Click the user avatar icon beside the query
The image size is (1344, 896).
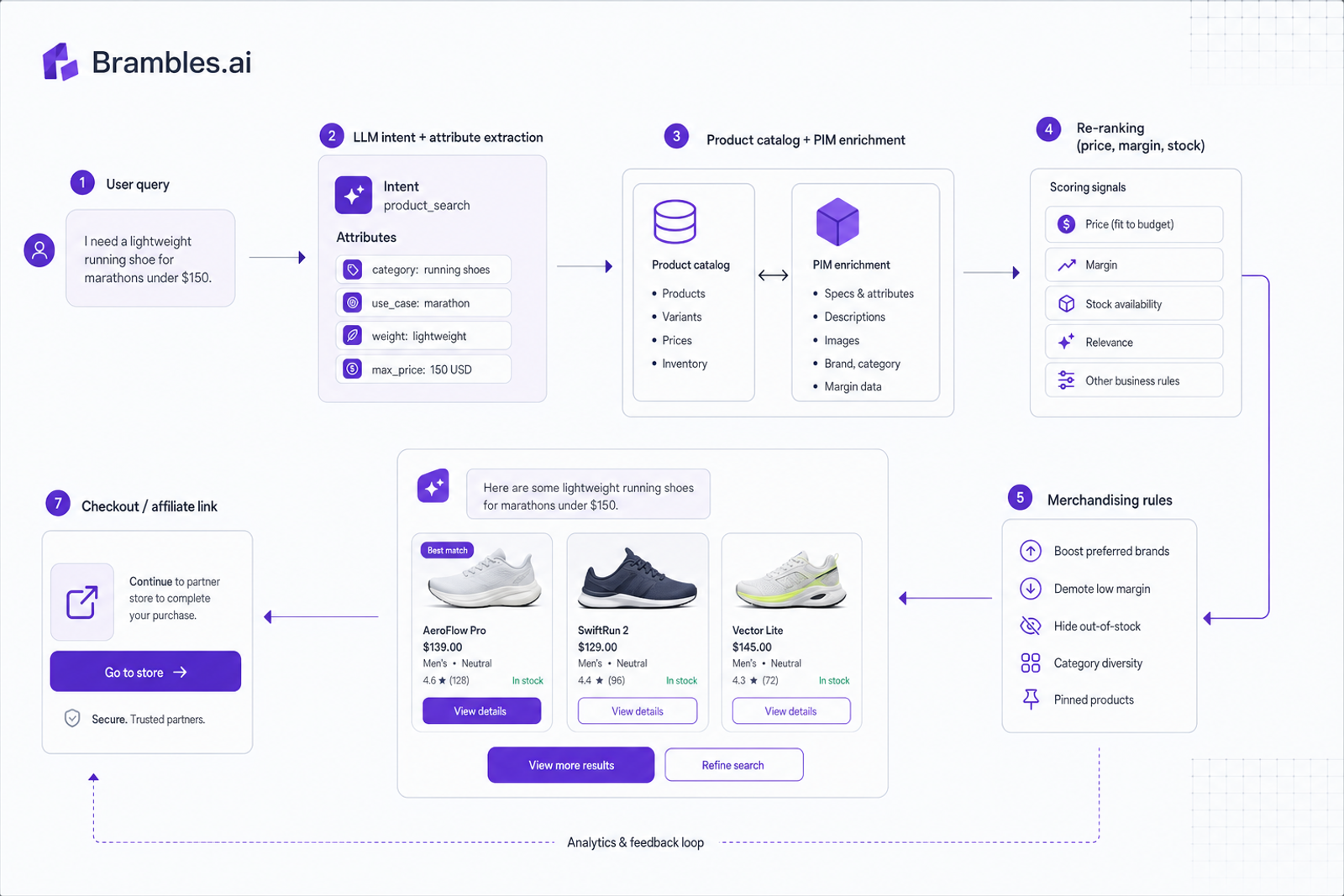[39, 250]
